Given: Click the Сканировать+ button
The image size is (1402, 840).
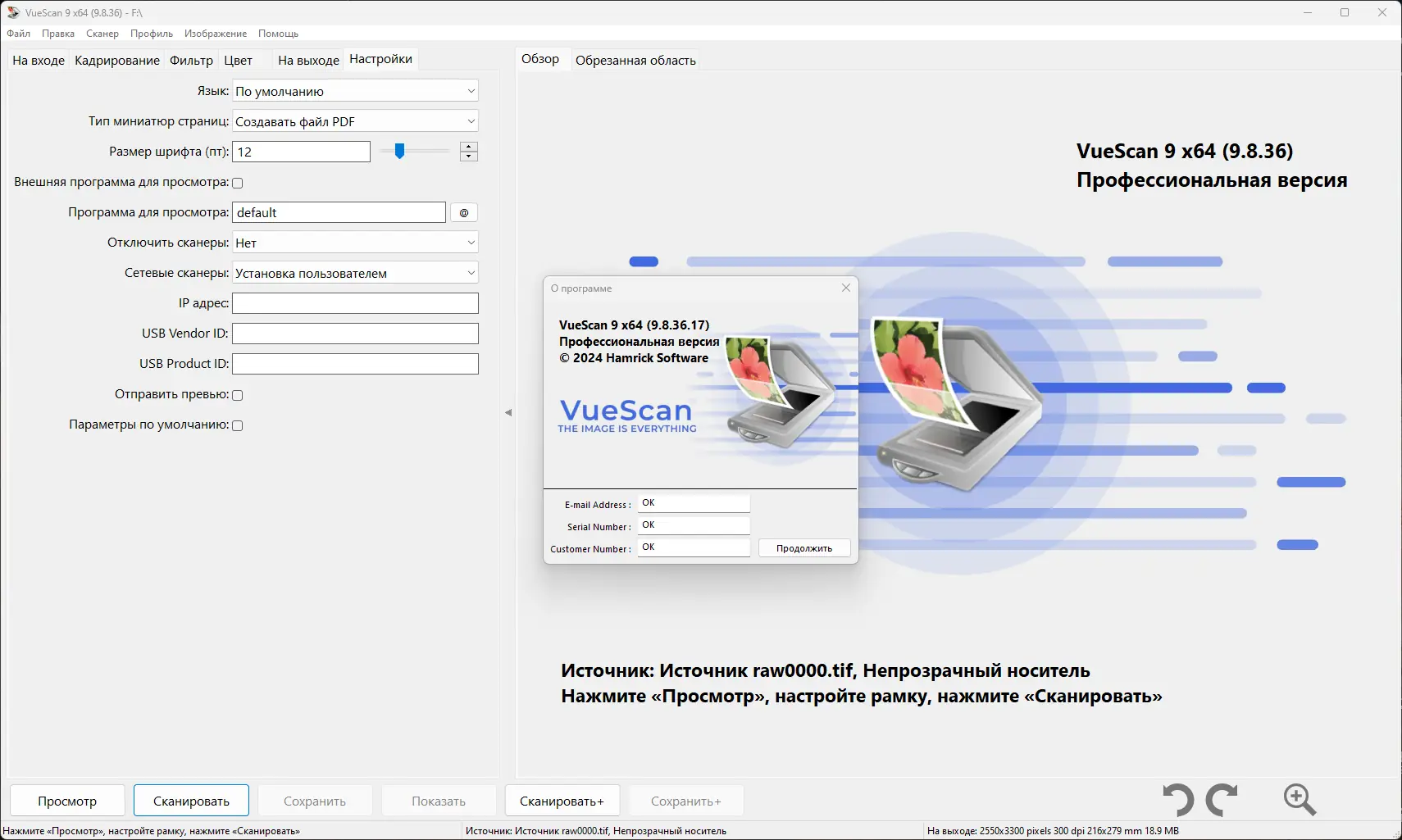Looking at the screenshot, I should (562, 801).
